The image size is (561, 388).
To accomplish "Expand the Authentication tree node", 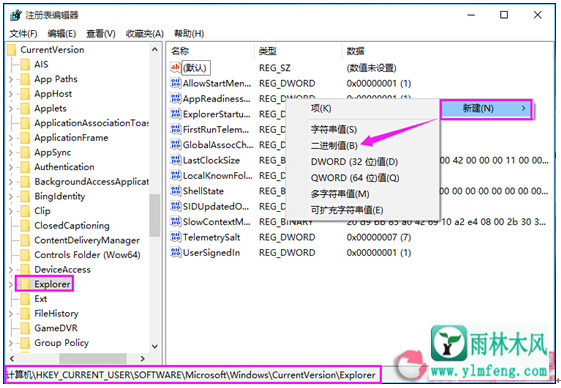I will 10,167.
